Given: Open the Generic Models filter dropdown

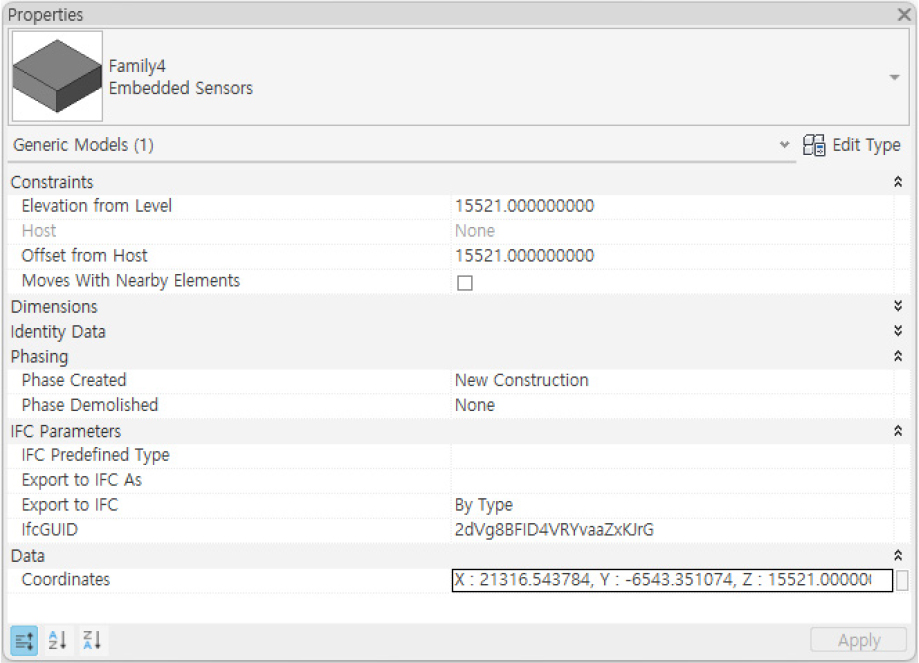Looking at the screenshot, I should pyautogui.click(x=784, y=145).
